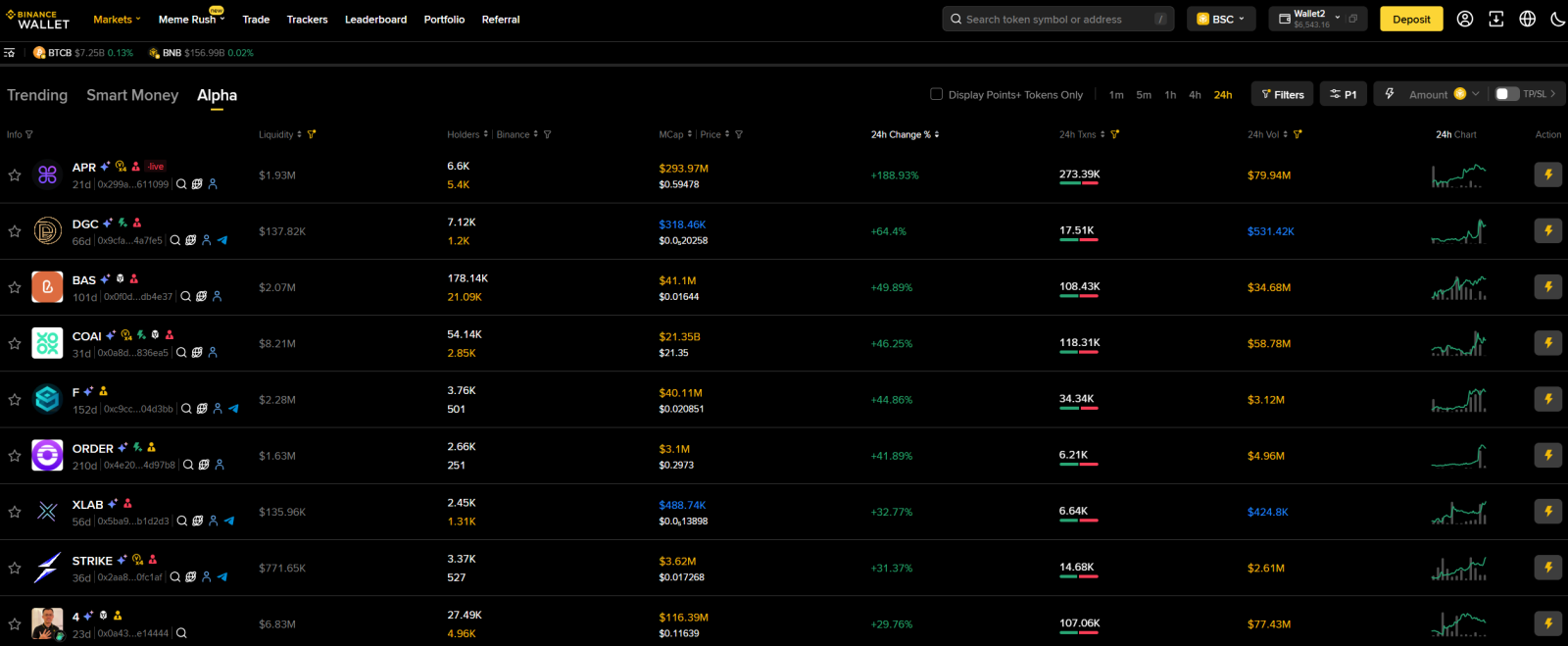The image size is (1568, 646).
Task: Star the ORDER token row
Action: [15, 456]
